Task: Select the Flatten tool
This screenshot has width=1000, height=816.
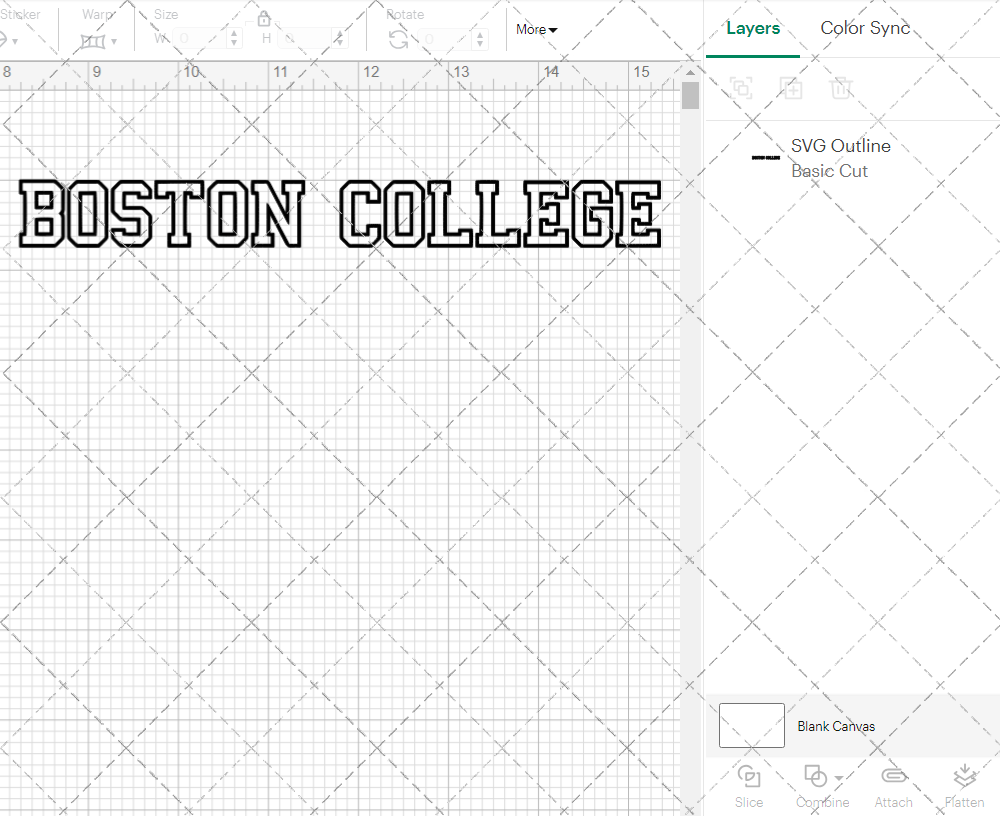Action: pos(964,786)
